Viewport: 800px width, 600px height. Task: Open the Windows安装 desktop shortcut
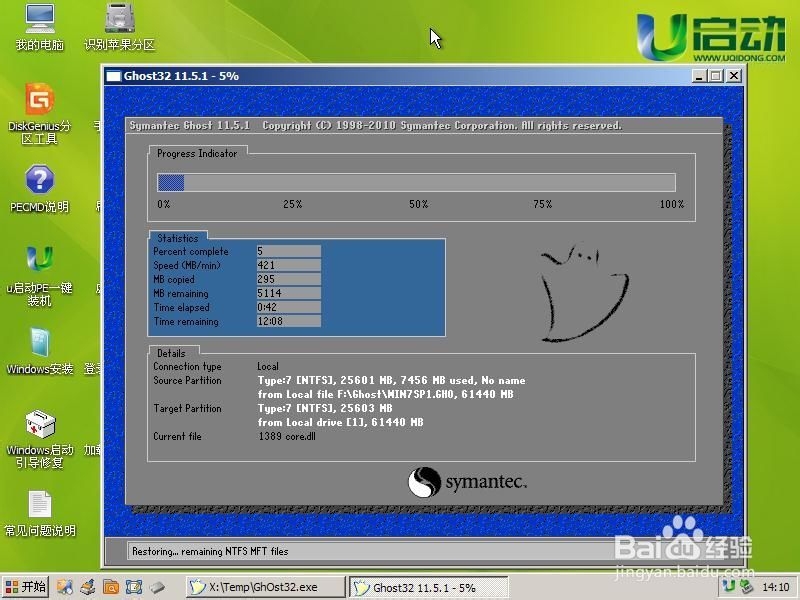[x=40, y=351]
